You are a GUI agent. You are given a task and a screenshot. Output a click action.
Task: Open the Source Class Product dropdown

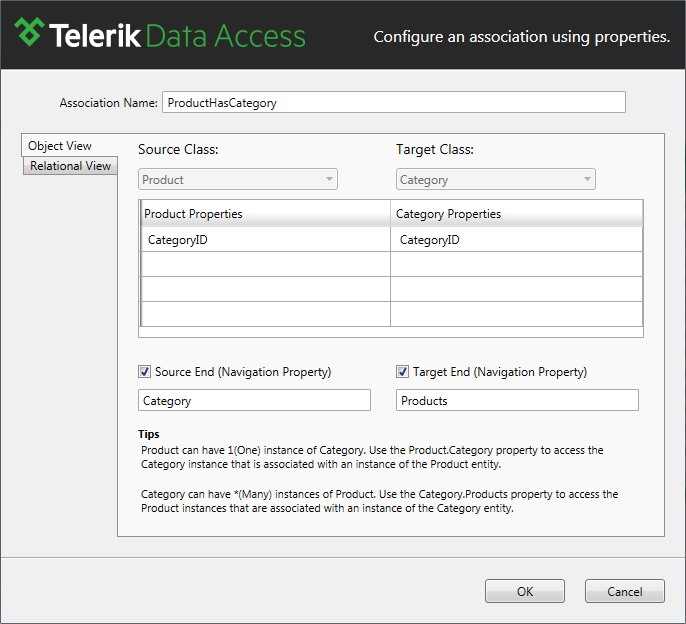tap(238, 179)
